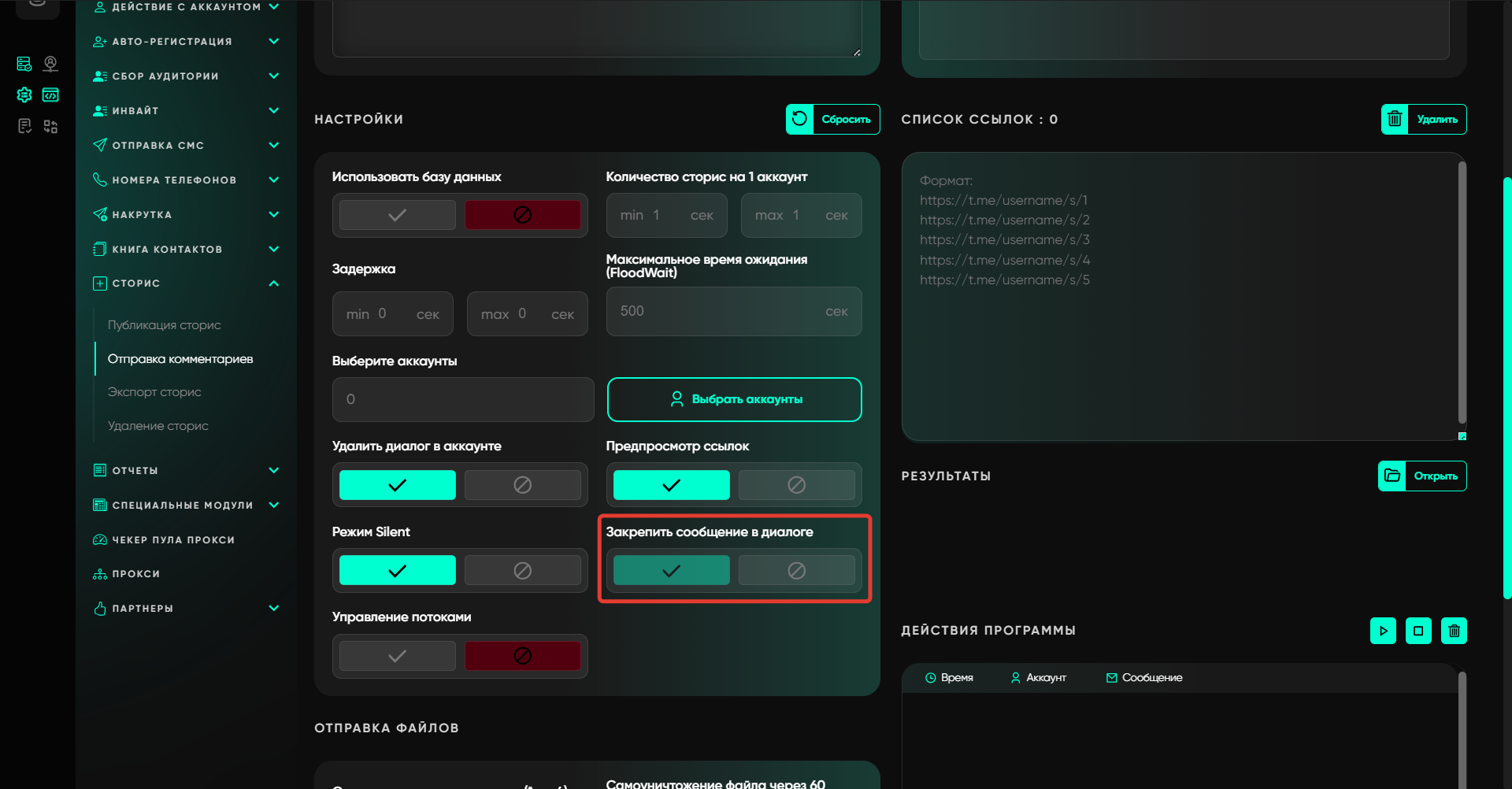This screenshot has width=1512, height=789.
Task: Click the user avatar icon in left sidebar
Action: (x=50, y=64)
